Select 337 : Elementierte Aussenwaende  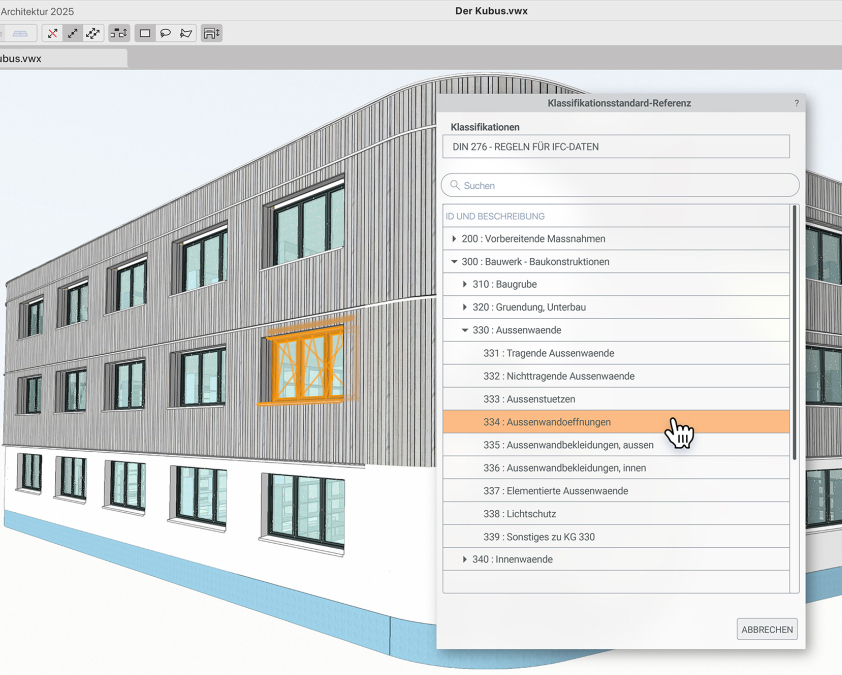[616, 491]
